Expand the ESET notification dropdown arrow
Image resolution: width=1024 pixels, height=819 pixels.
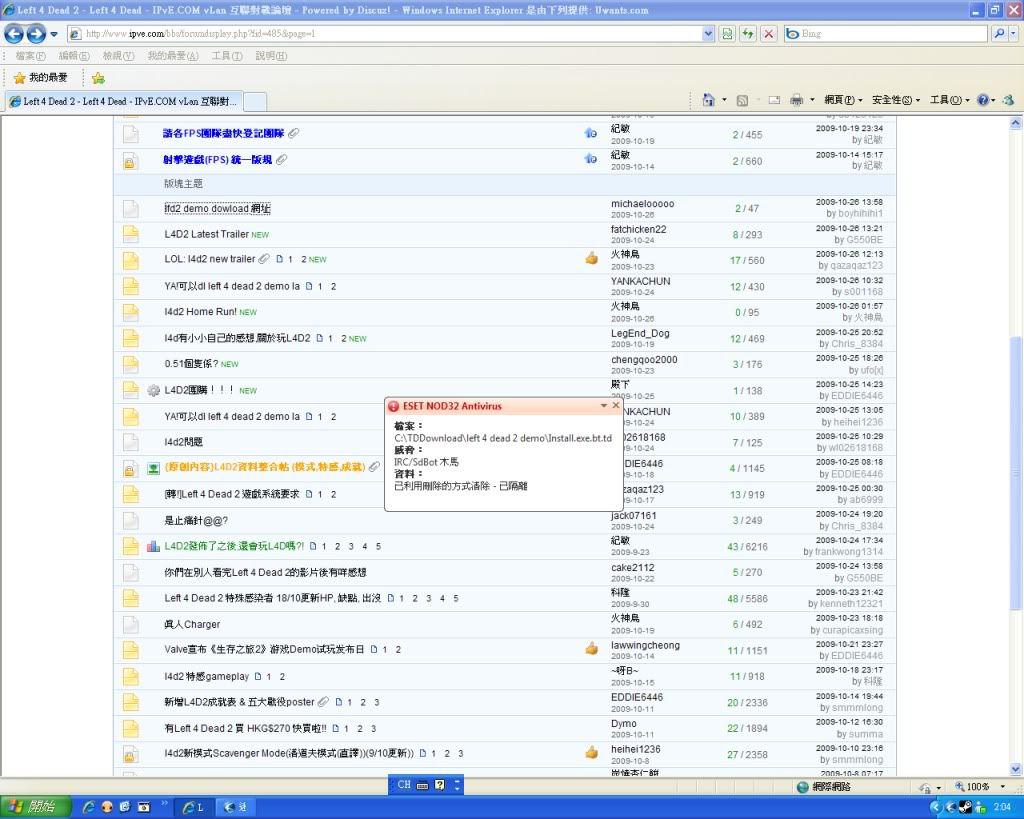[x=603, y=405]
